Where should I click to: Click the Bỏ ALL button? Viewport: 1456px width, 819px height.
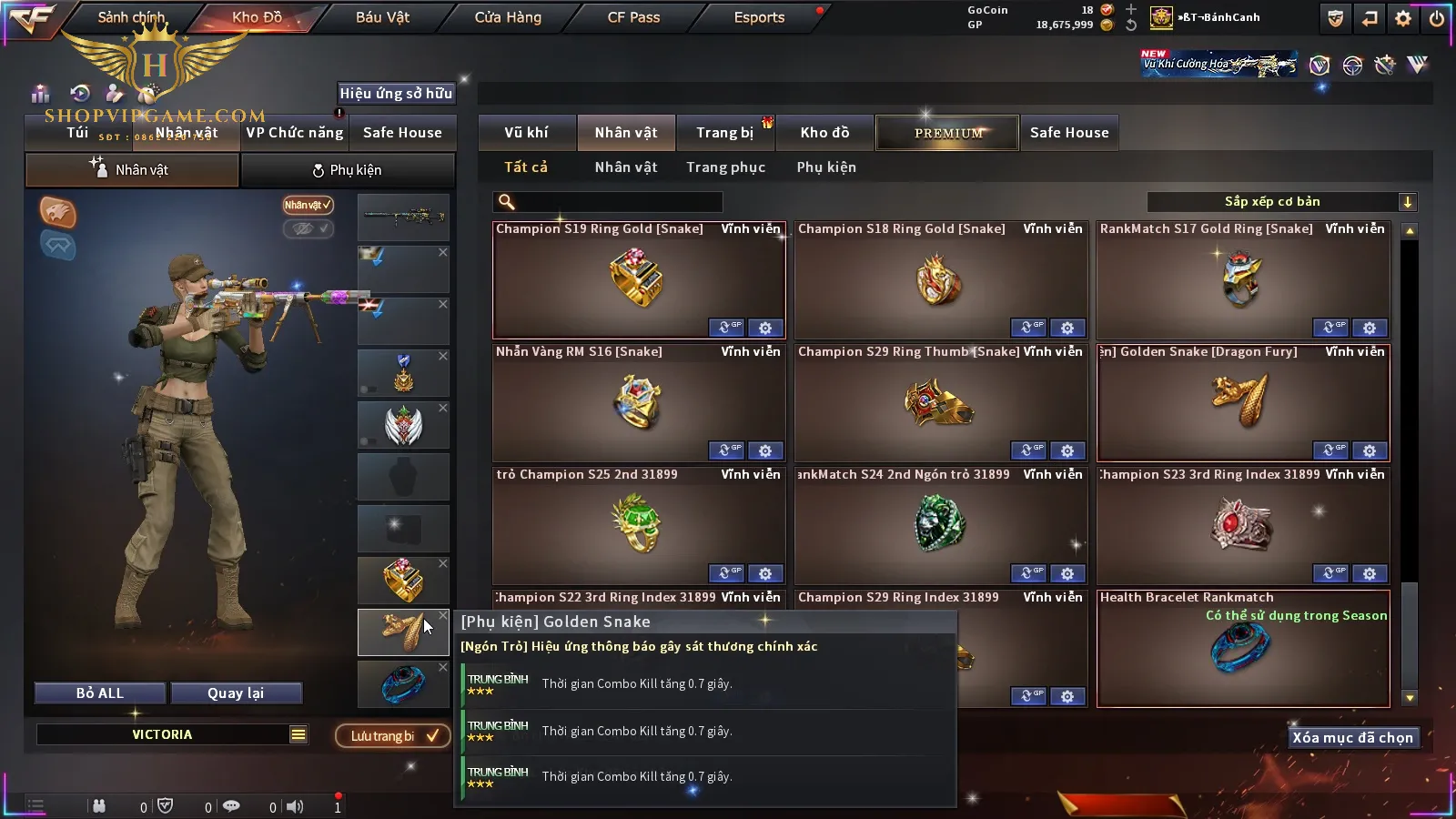(100, 693)
